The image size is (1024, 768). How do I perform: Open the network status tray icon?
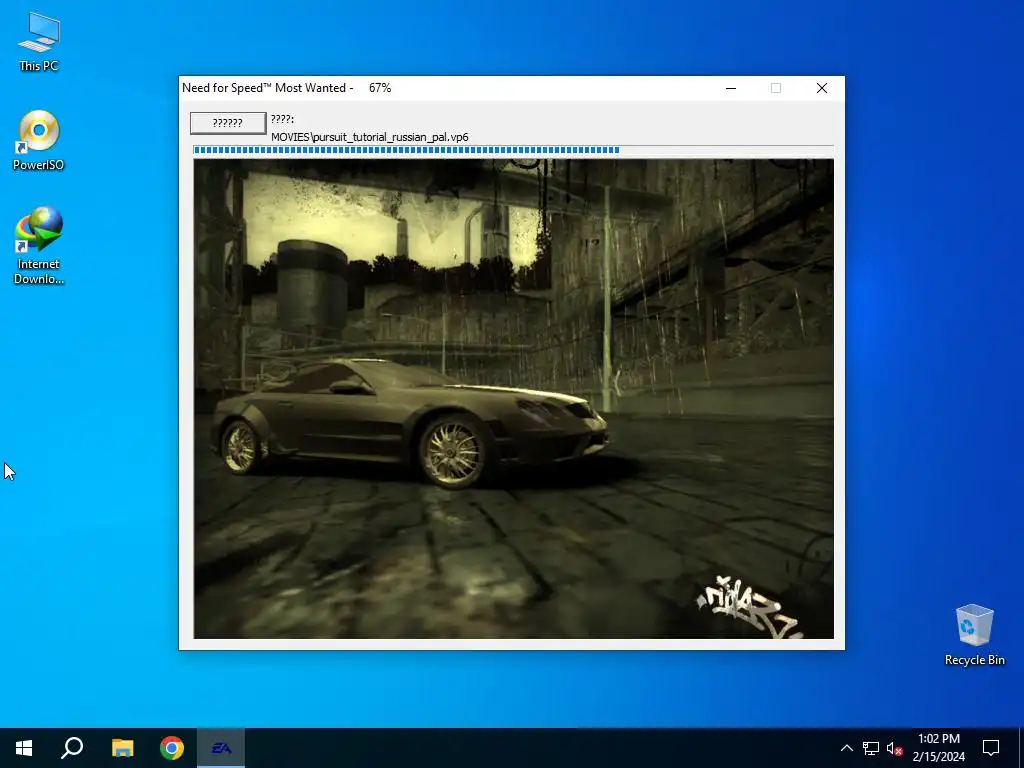[871, 748]
